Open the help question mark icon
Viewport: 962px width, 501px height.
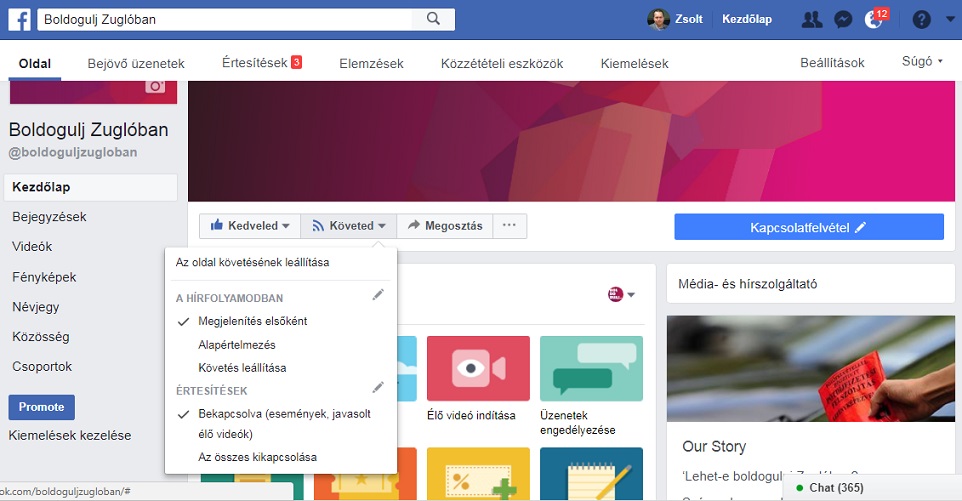tap(921, 20)
